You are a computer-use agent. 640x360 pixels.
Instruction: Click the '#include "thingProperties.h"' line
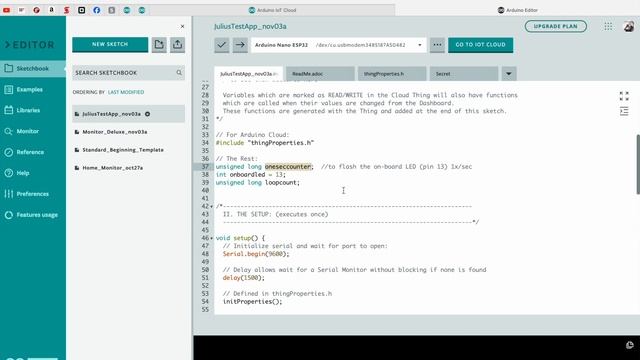tap(265, 143)
